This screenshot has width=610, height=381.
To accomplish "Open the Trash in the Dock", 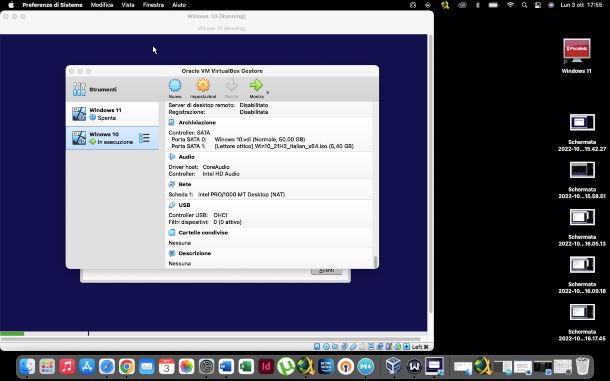I will click(583, 366).
